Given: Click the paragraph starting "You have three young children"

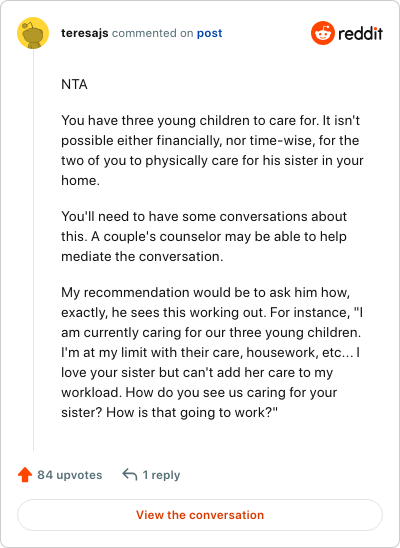Looking at the screenshot, I should pyautogui.click(x=212, y=150).
